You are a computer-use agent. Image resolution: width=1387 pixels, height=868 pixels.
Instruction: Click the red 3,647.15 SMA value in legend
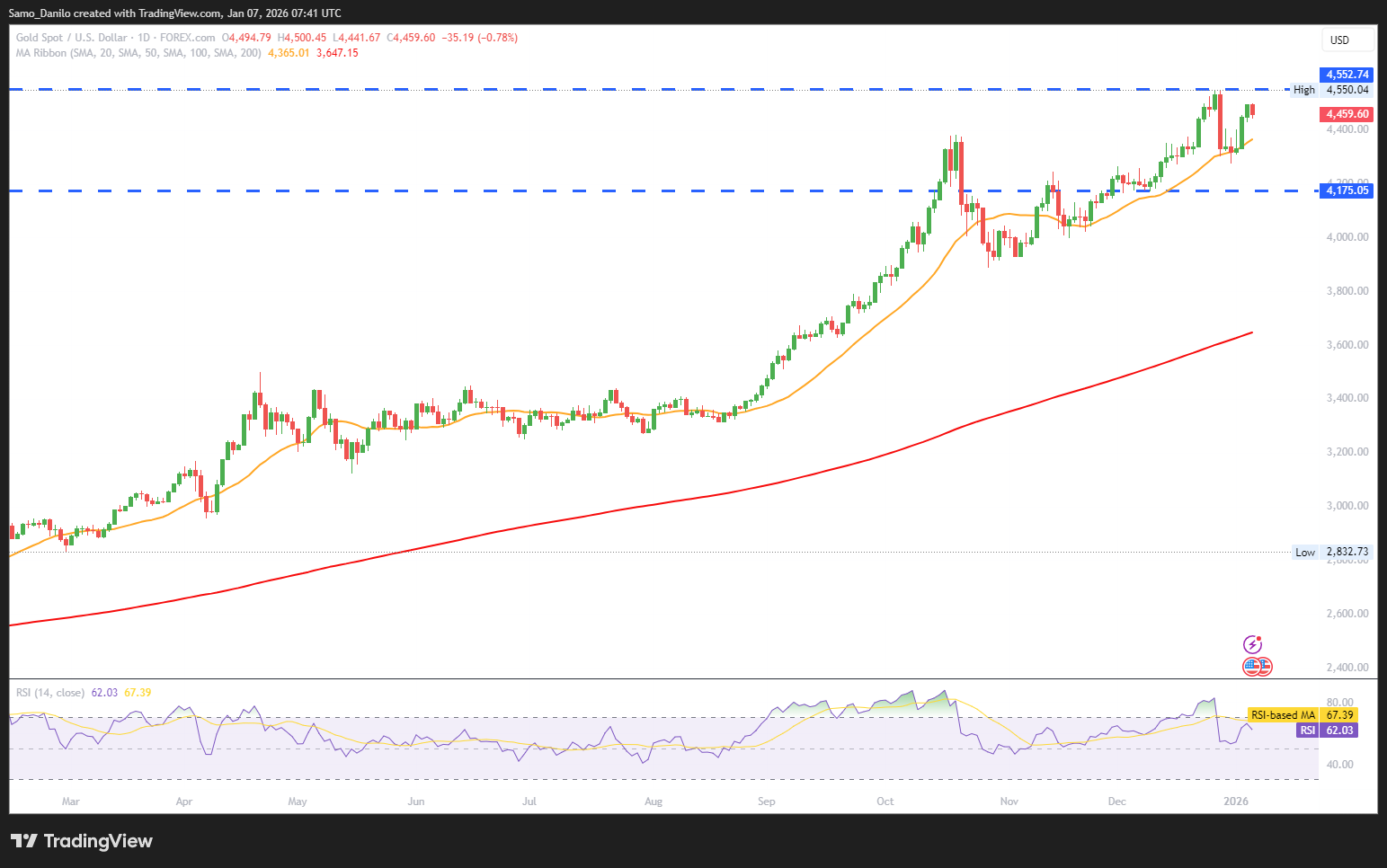click(337, 53)
